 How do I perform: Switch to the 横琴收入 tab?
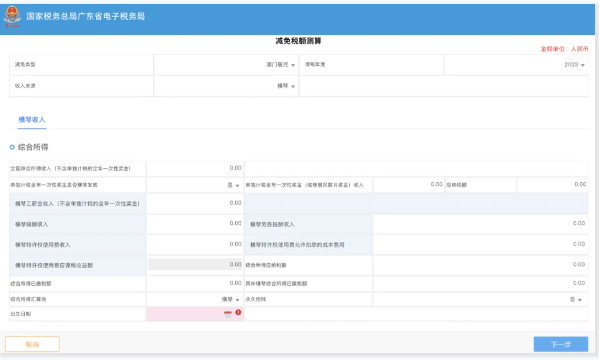pos(32,120)
